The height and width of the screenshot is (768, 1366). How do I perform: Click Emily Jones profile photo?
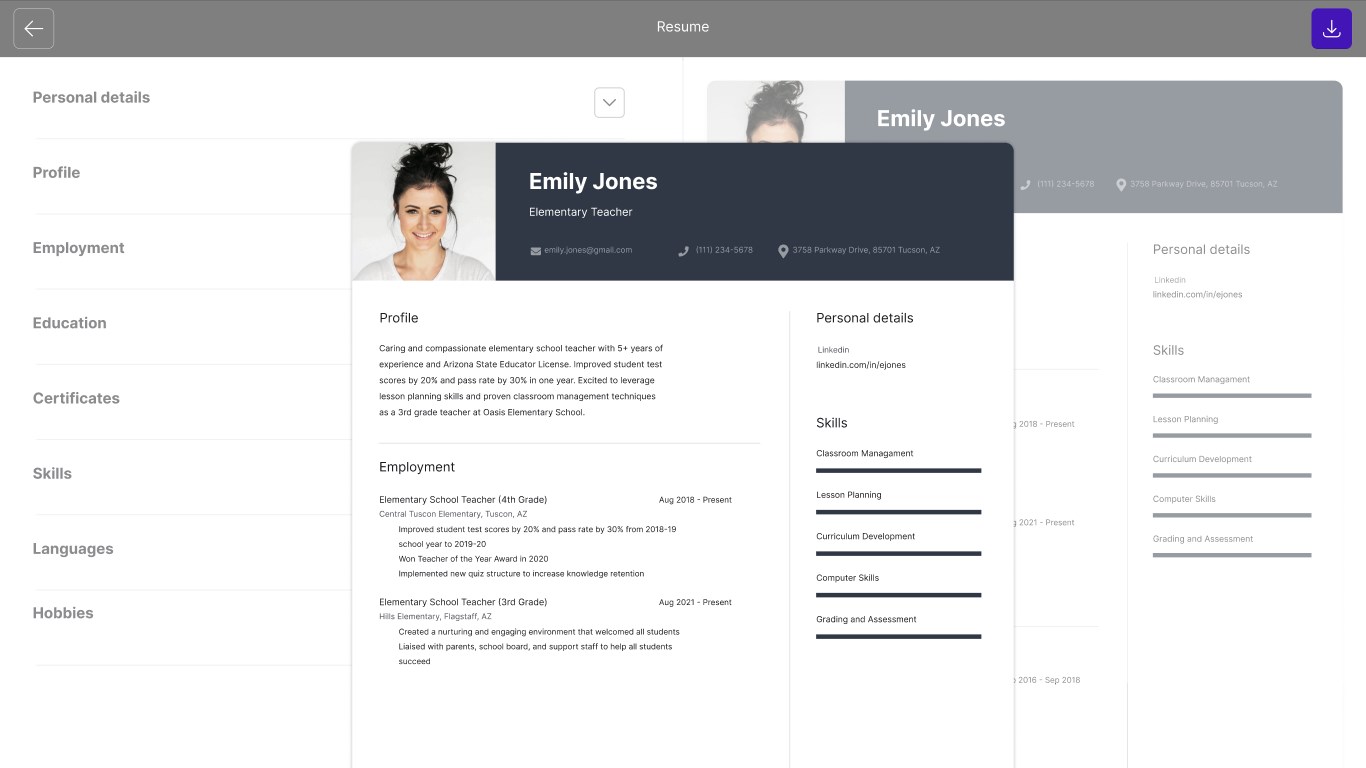point(423,211)
